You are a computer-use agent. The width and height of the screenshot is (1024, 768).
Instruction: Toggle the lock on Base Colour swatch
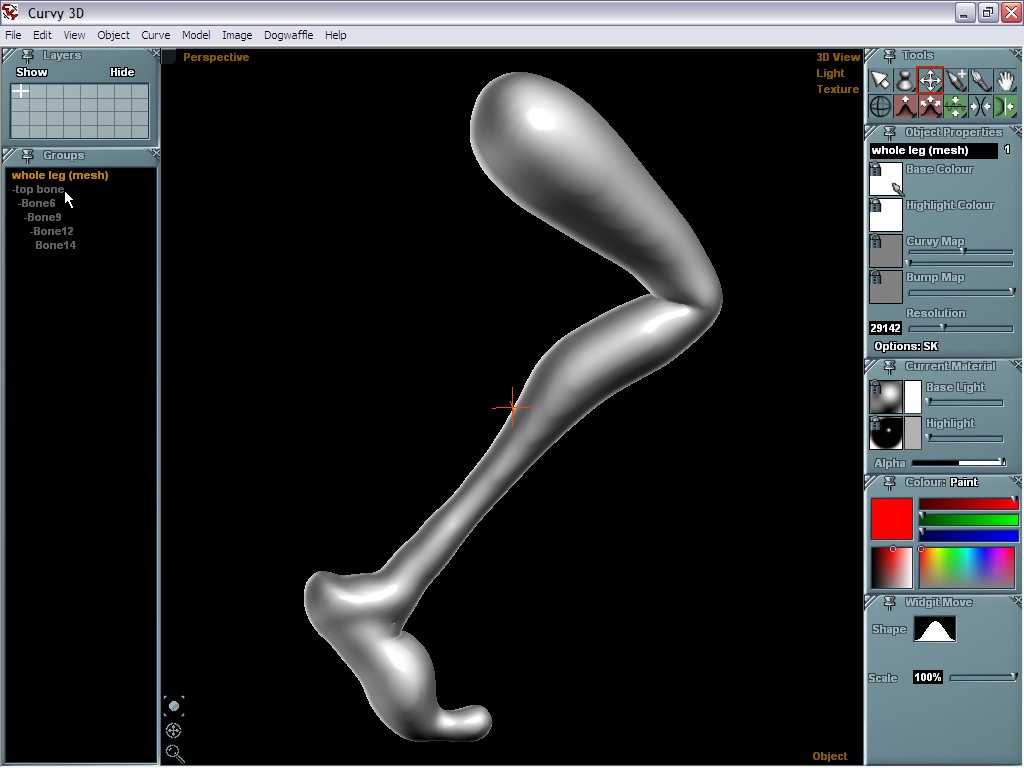[876, 169]
